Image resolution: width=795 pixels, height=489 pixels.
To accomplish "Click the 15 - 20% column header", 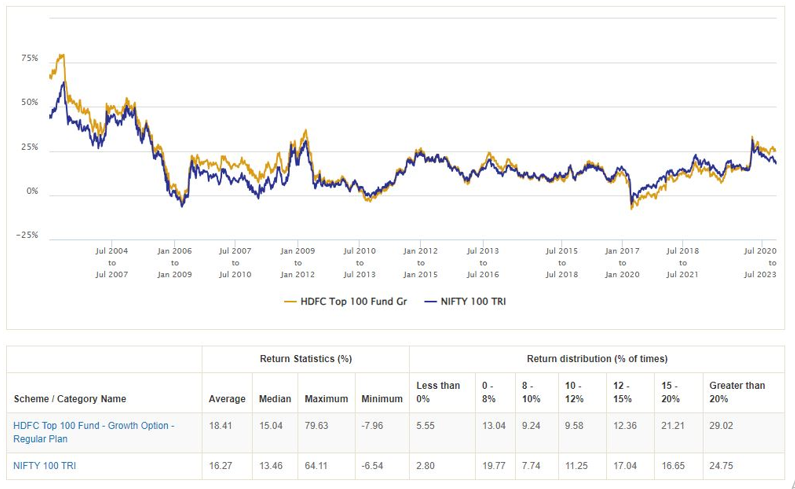I will (670, 392).
